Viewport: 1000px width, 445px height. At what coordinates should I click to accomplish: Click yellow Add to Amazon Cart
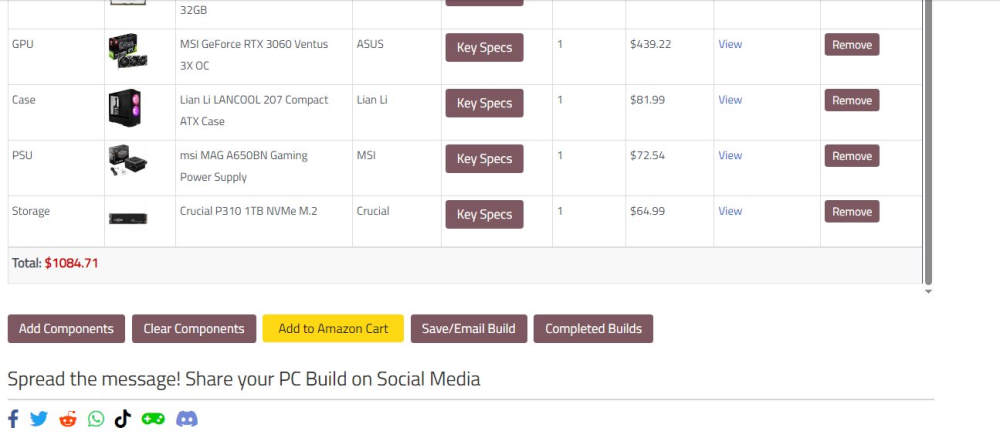[333, 329]
